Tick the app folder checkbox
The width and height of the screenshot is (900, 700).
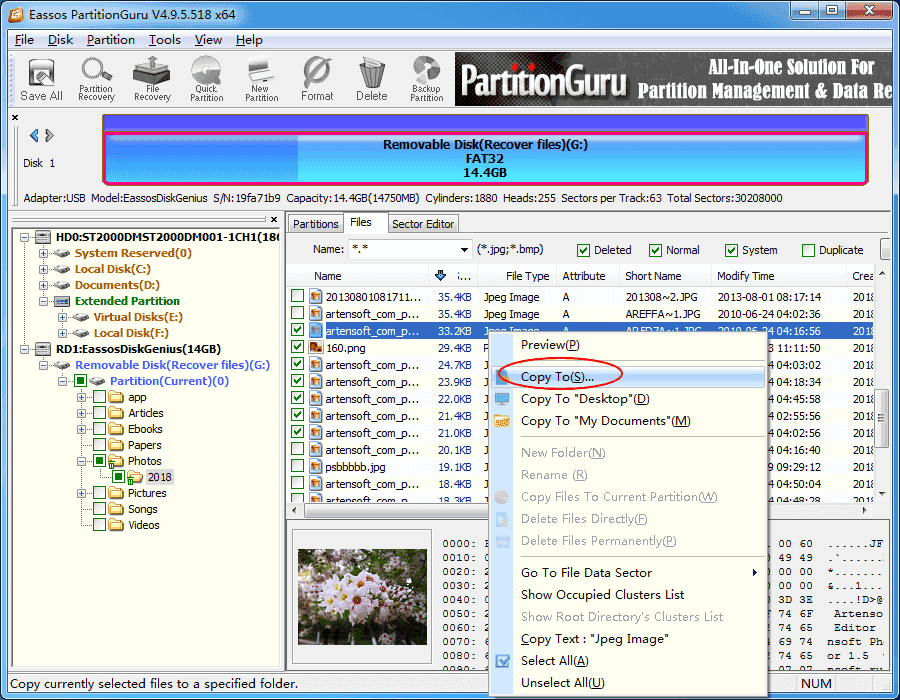(x=99, y=397)
